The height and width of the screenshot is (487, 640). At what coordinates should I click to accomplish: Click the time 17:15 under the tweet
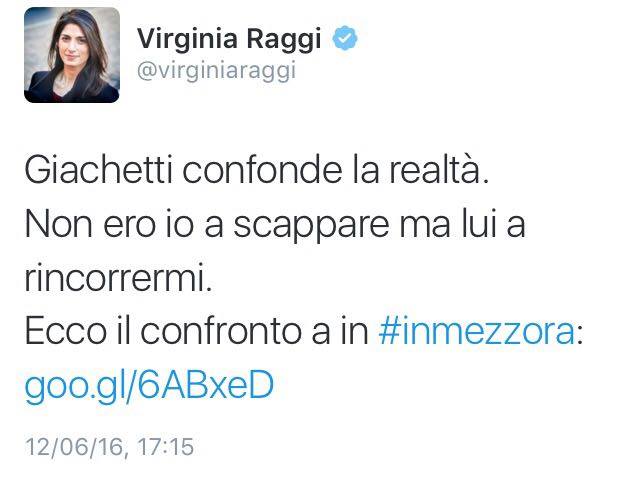coord(165,446)
